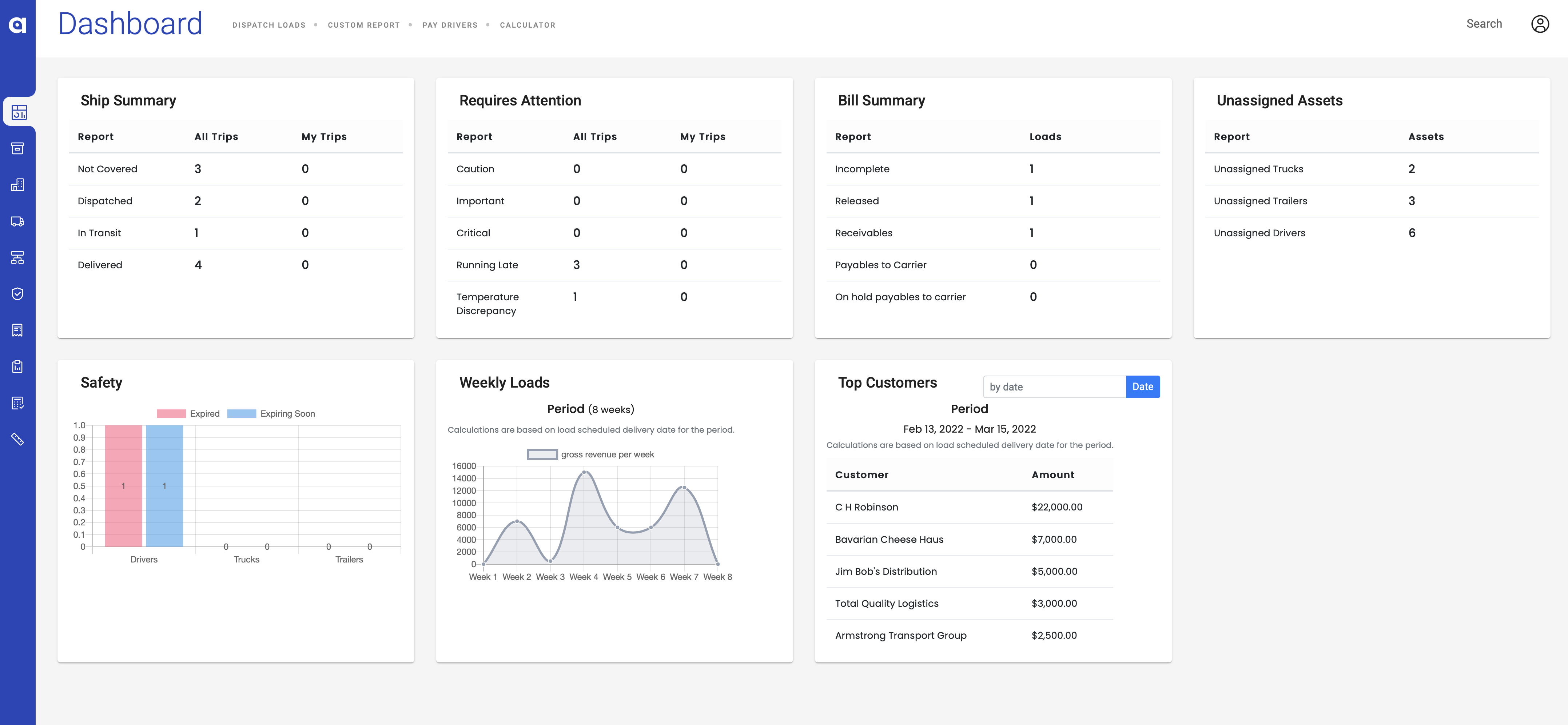Viewport: 1568px width, 725px height.
Task: Open the shield safety icon
Action: click(x=18, y=294)
